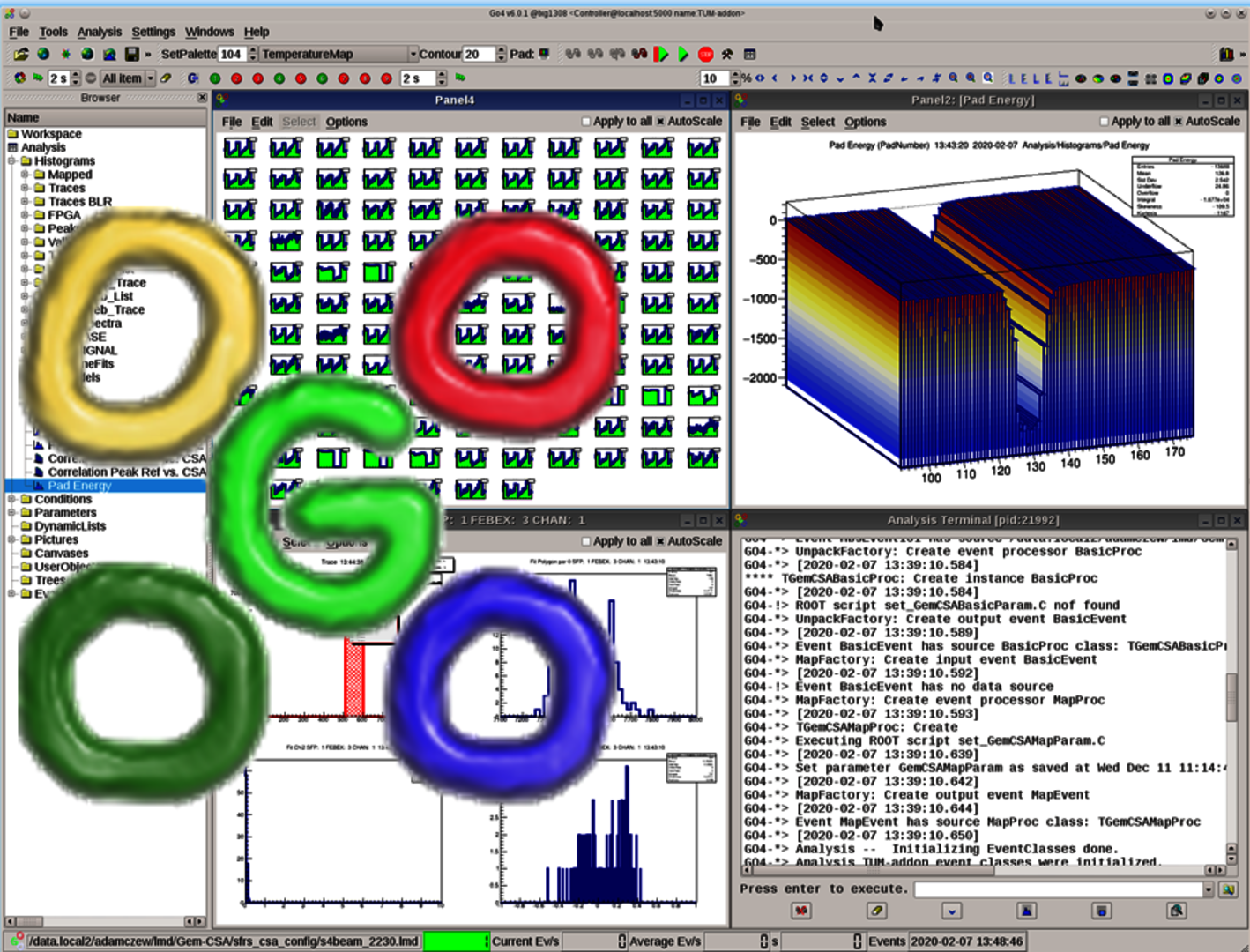Open the Analysis menu
Image resolution: width=1250 pixels, height=952 pixels.
tap(99, 32)
